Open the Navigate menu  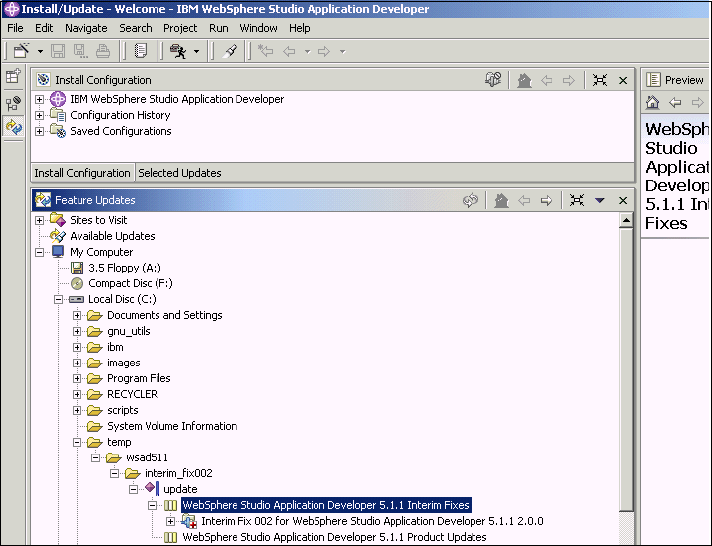[86, 28]
